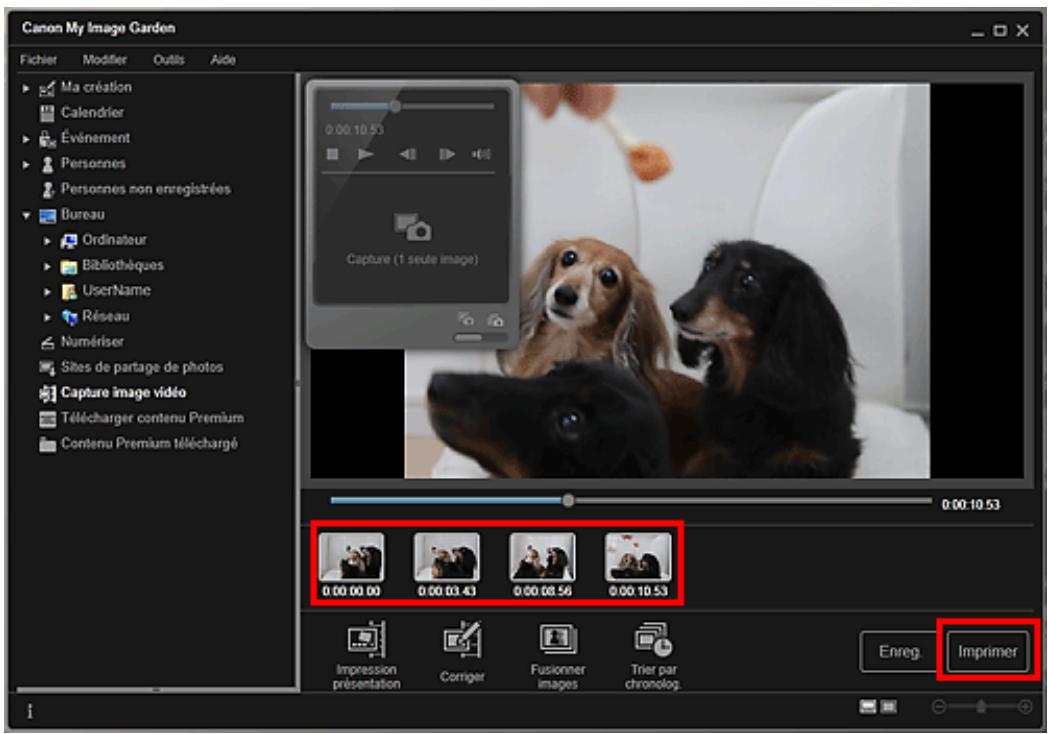Click the Imprimer button
1048x734 pixels.
point(987,652)
